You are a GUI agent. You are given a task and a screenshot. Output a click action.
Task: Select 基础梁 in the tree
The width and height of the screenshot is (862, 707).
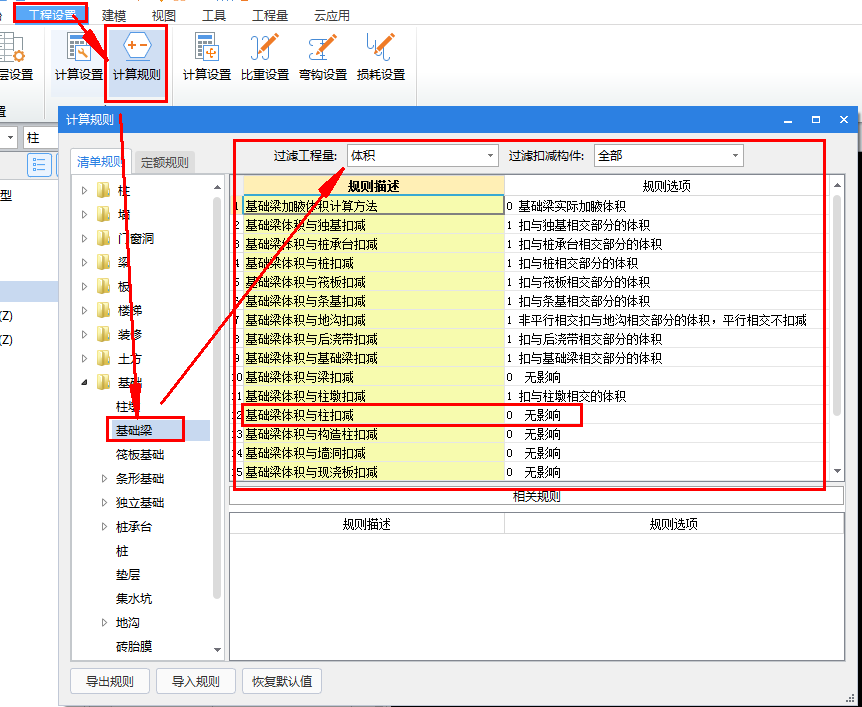[x=134, y=430]
